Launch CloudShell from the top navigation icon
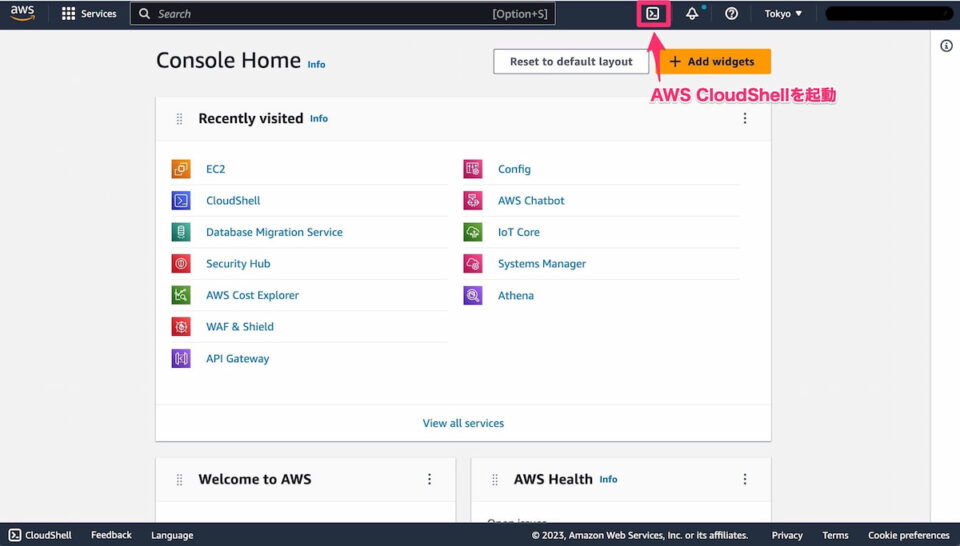 [x=653, y=13]
